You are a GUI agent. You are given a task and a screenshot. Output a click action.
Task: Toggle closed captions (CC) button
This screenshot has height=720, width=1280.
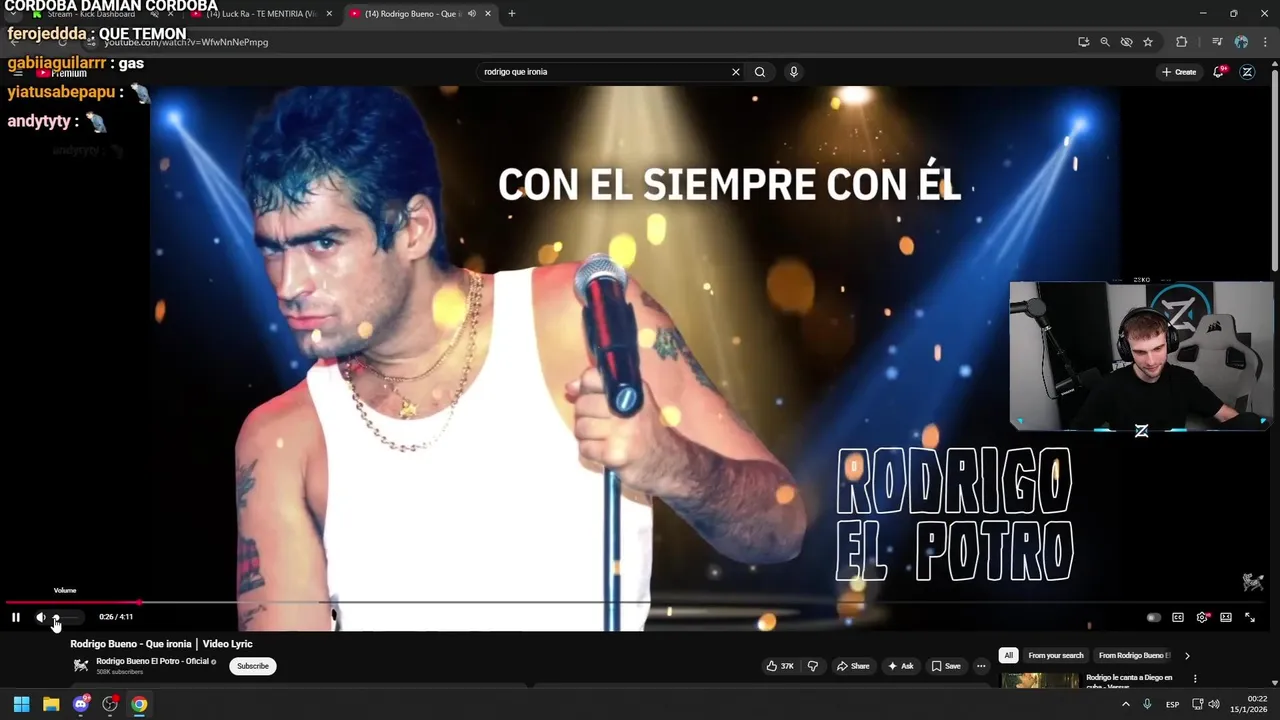click(1178, 617)
